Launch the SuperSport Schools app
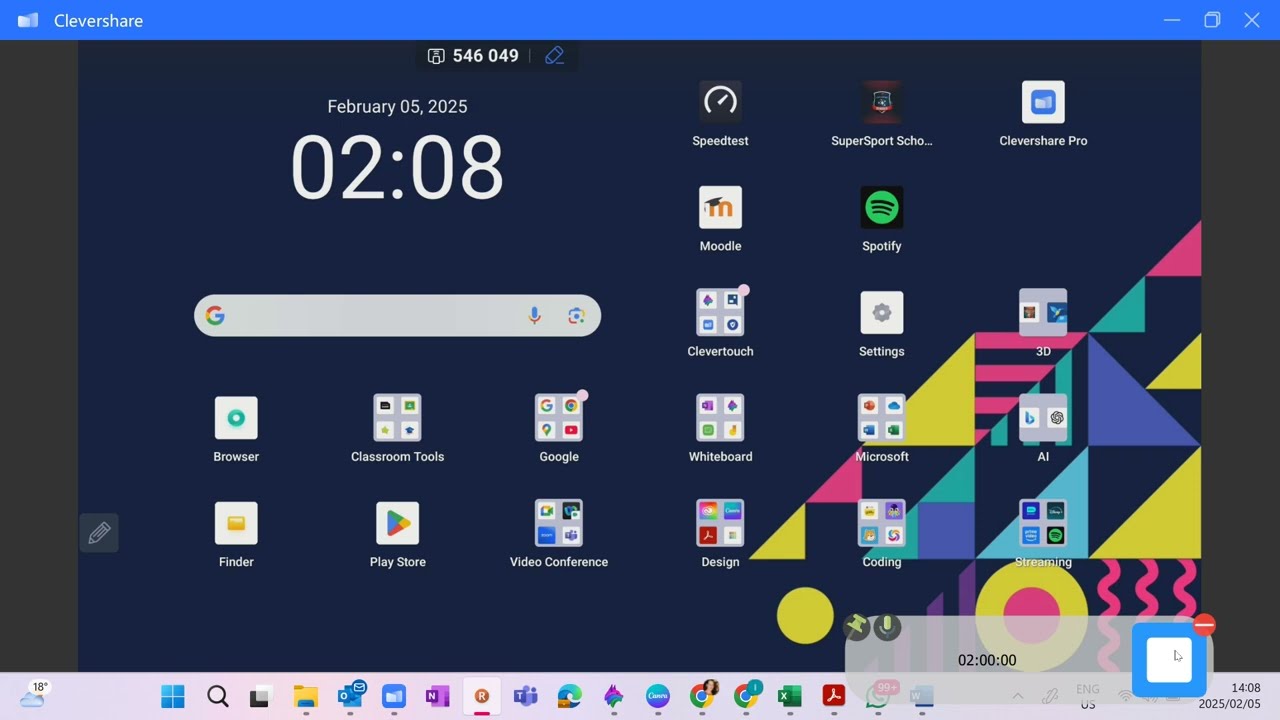1280x720 pixels. coord(881,102)
